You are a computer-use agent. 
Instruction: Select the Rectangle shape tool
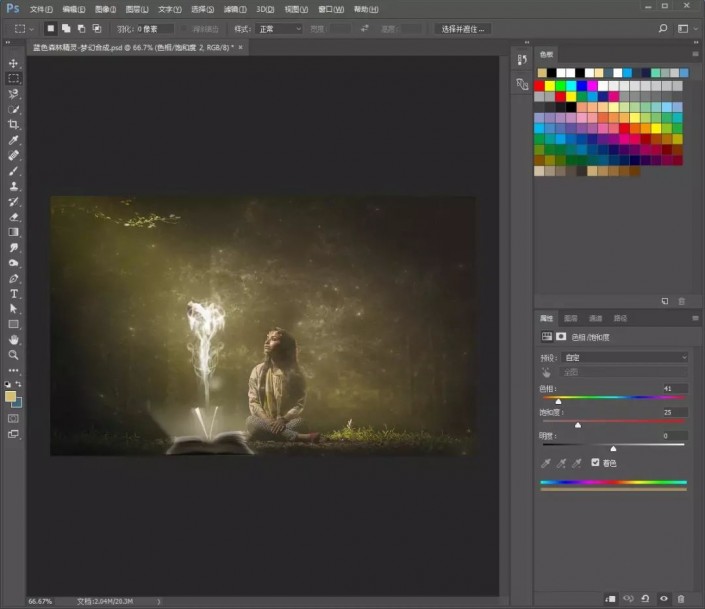coord(13,324)
